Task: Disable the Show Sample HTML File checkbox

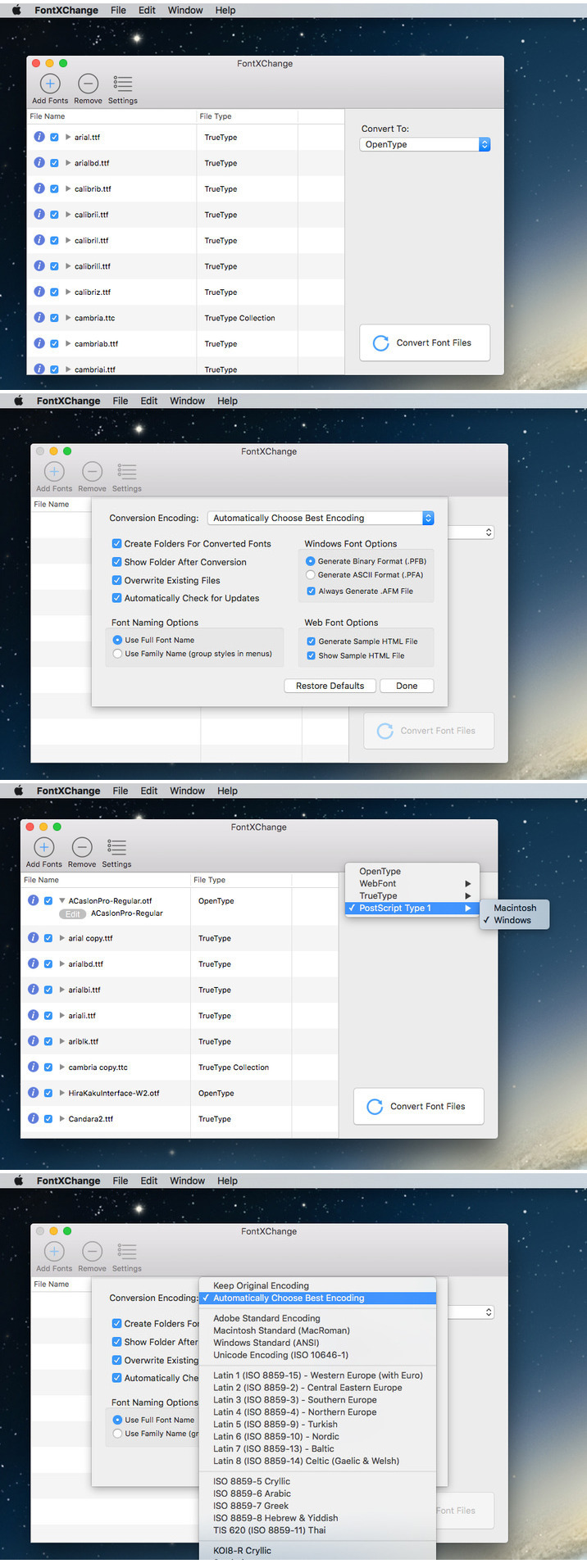Action: (311, 655)
